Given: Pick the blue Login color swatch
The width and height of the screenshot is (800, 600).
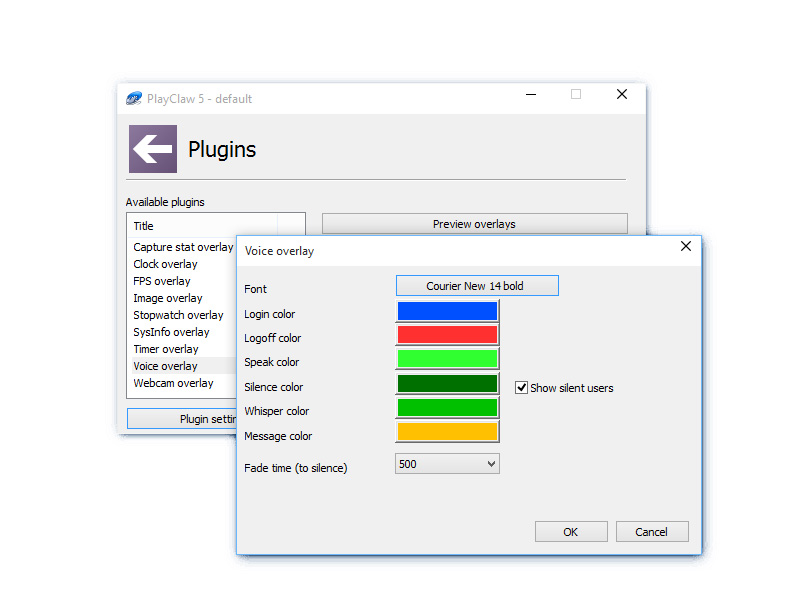Looking at the screenshot, I should coord(447,311).
